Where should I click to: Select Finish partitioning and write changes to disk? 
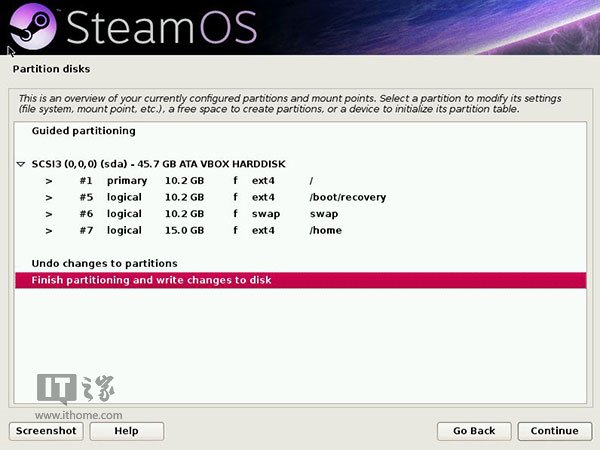pos(301,280)
